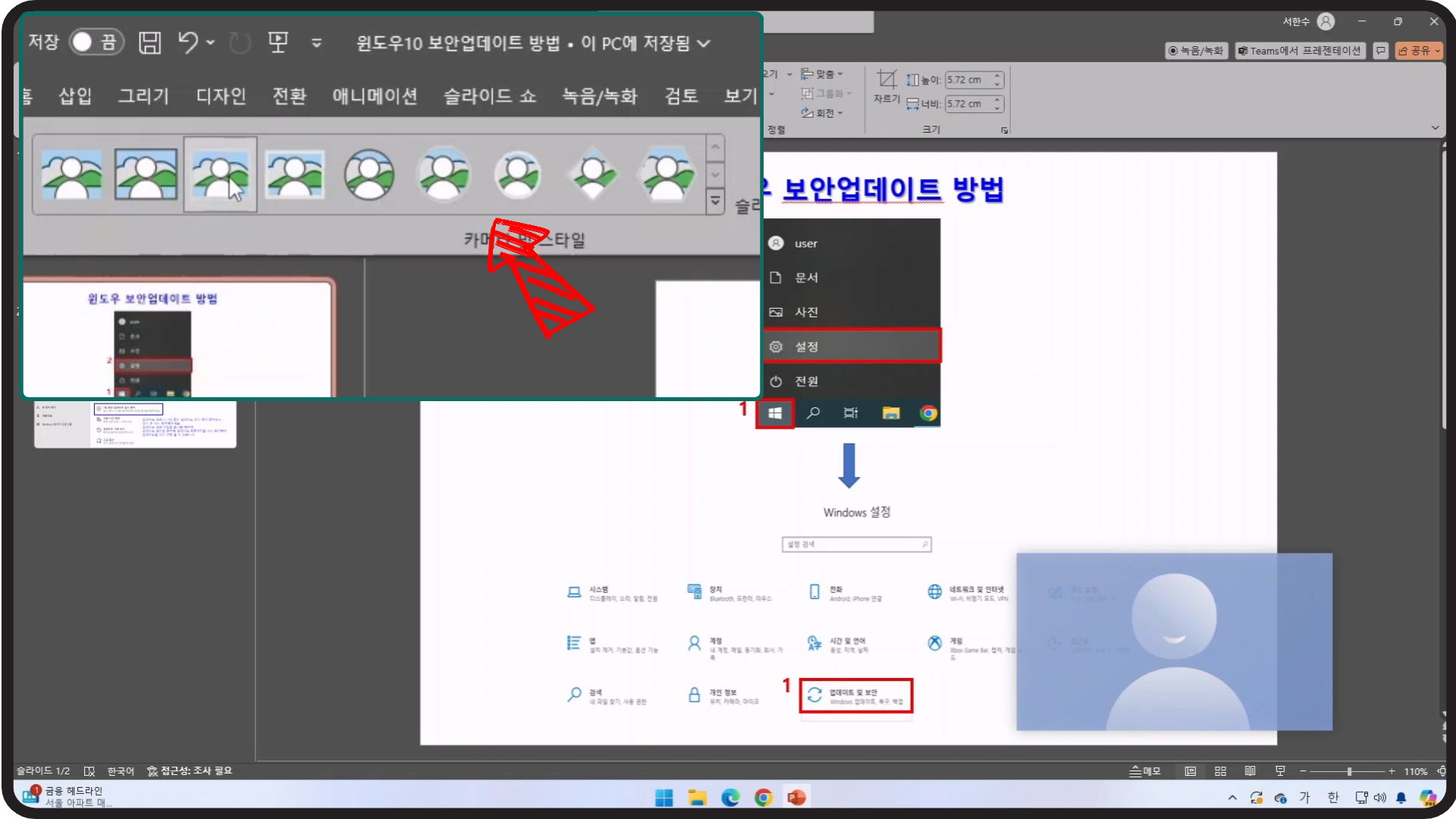The image size is (1456, 819).
Task: Open the 애니메이션 ribbon tab
Action: [375, 96]
